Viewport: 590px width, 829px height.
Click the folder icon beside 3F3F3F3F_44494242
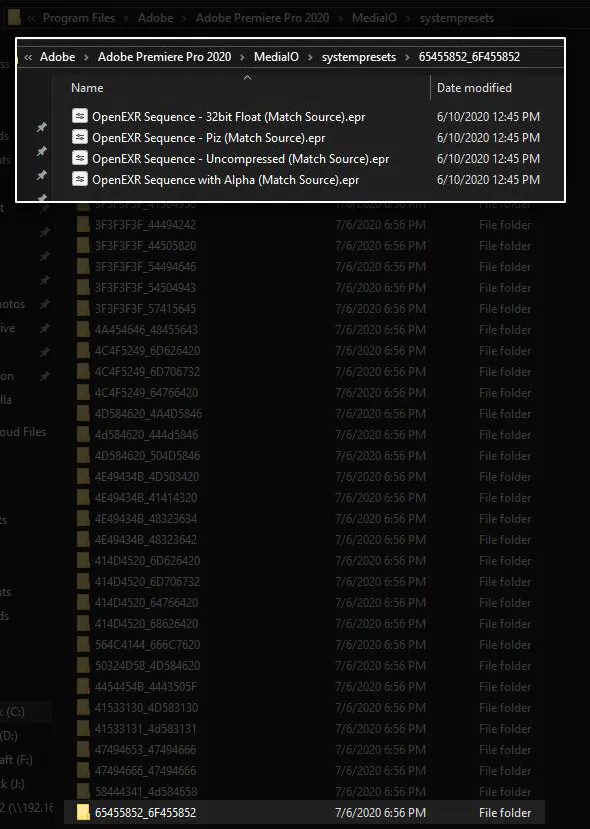click(83, 225)
